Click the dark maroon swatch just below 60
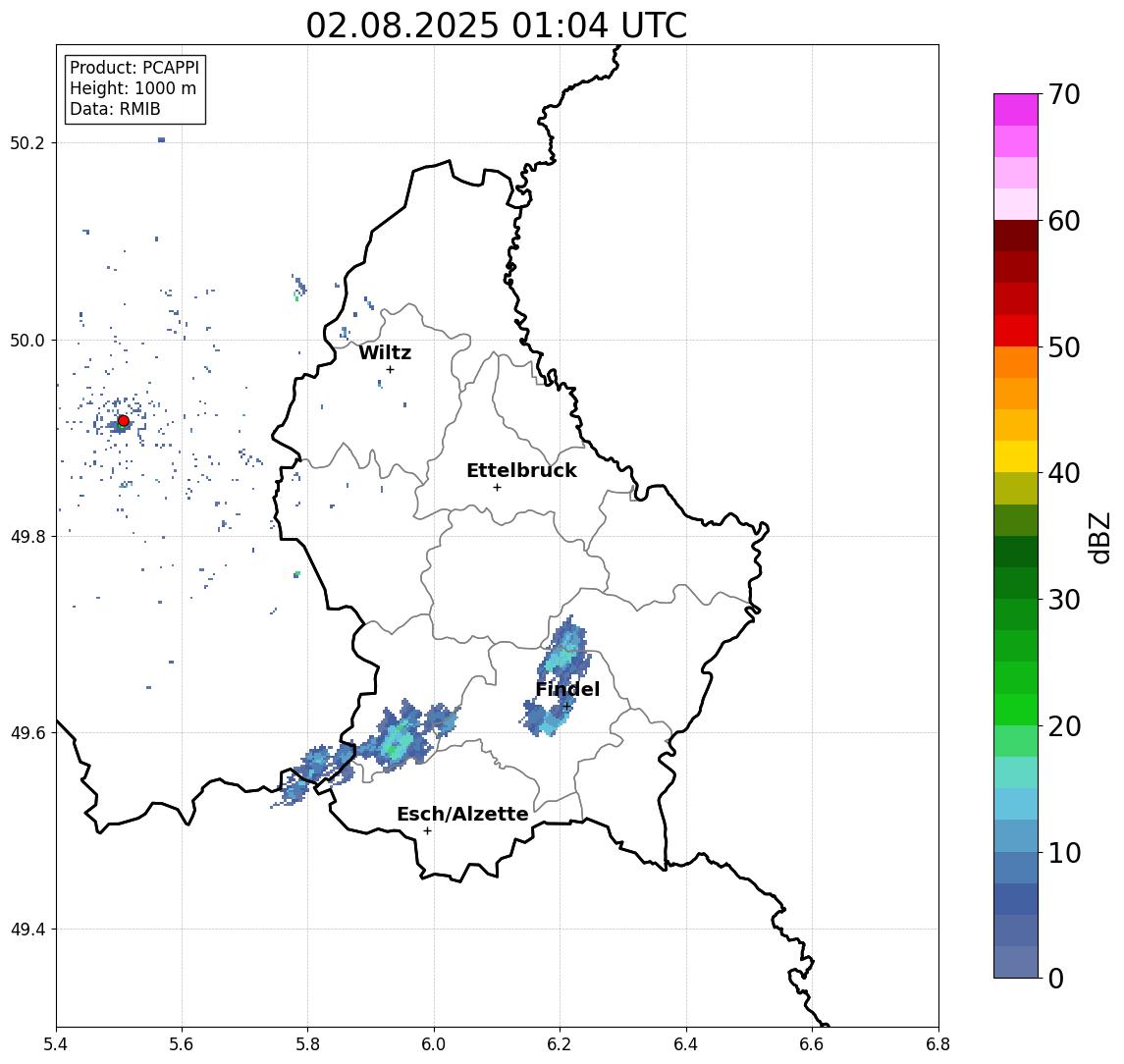Screen dimensions: 1124x1064 (1016, 236)
